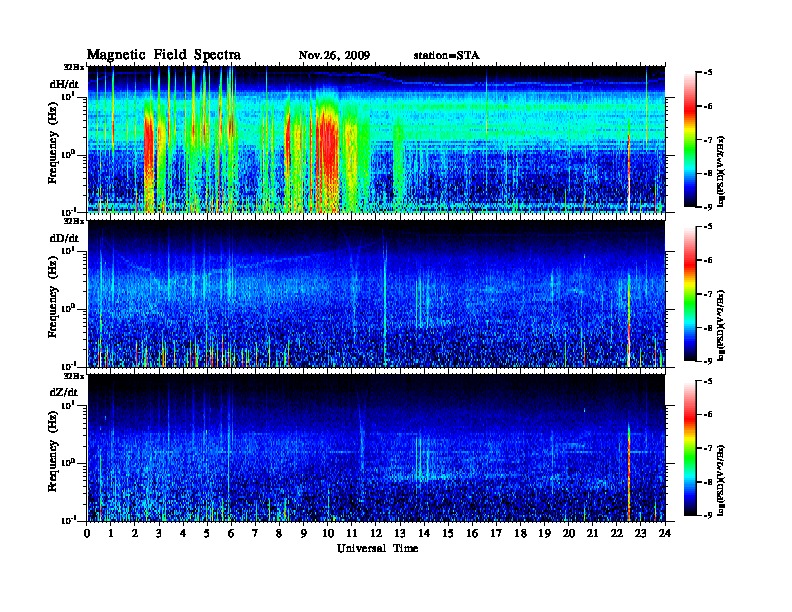Click the "14" hour tick label

[x=423, y=533]
